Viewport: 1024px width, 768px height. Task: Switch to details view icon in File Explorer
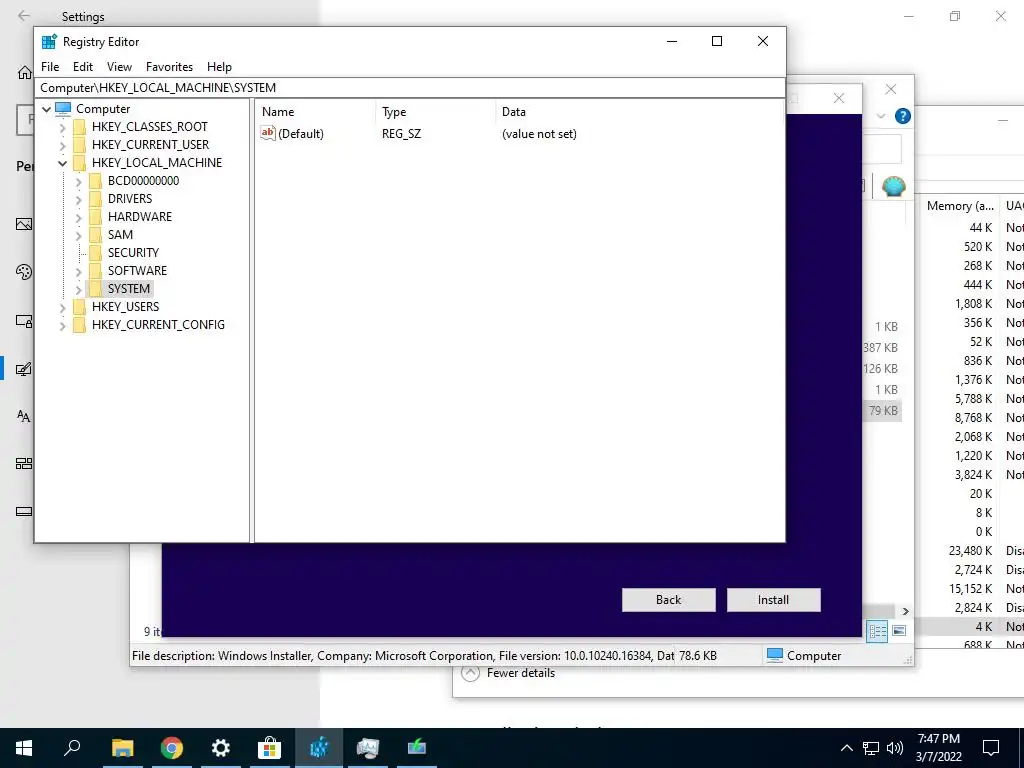[x=878, y=631]
